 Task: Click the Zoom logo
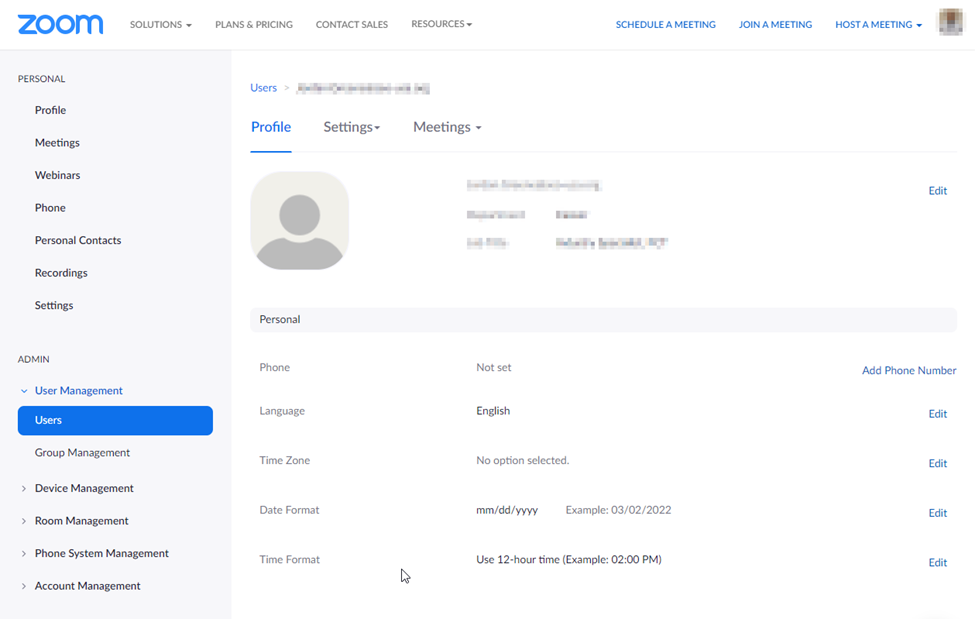point(60,24)
